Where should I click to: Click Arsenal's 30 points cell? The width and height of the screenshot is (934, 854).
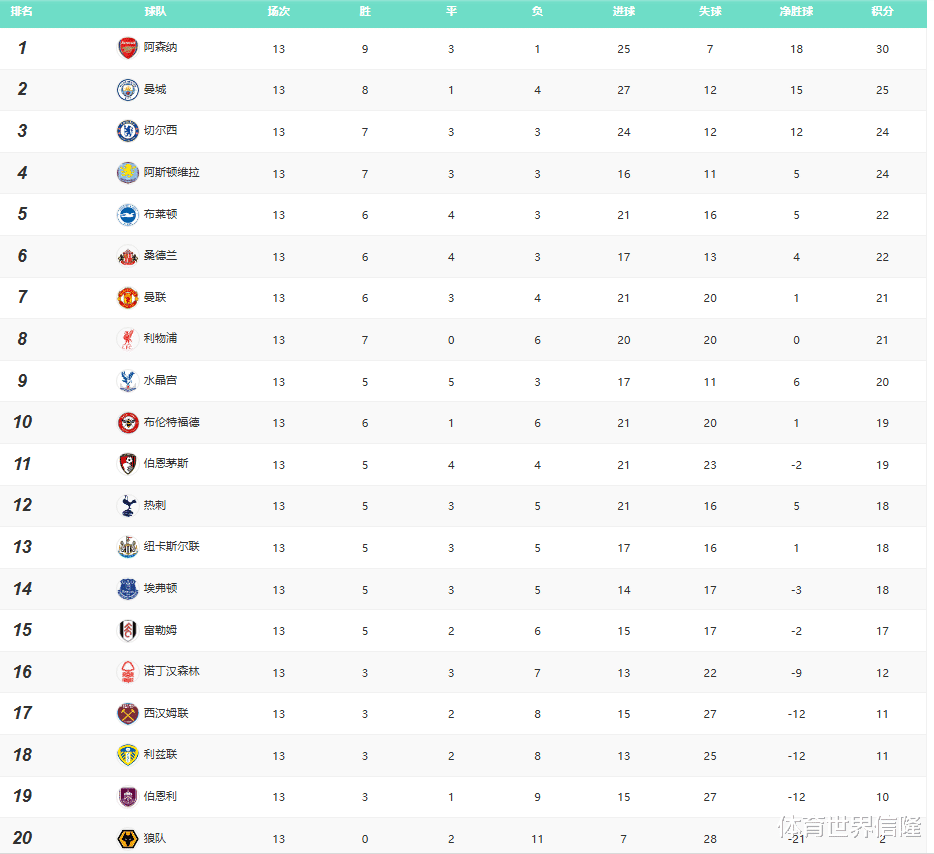tap(882, 49)
